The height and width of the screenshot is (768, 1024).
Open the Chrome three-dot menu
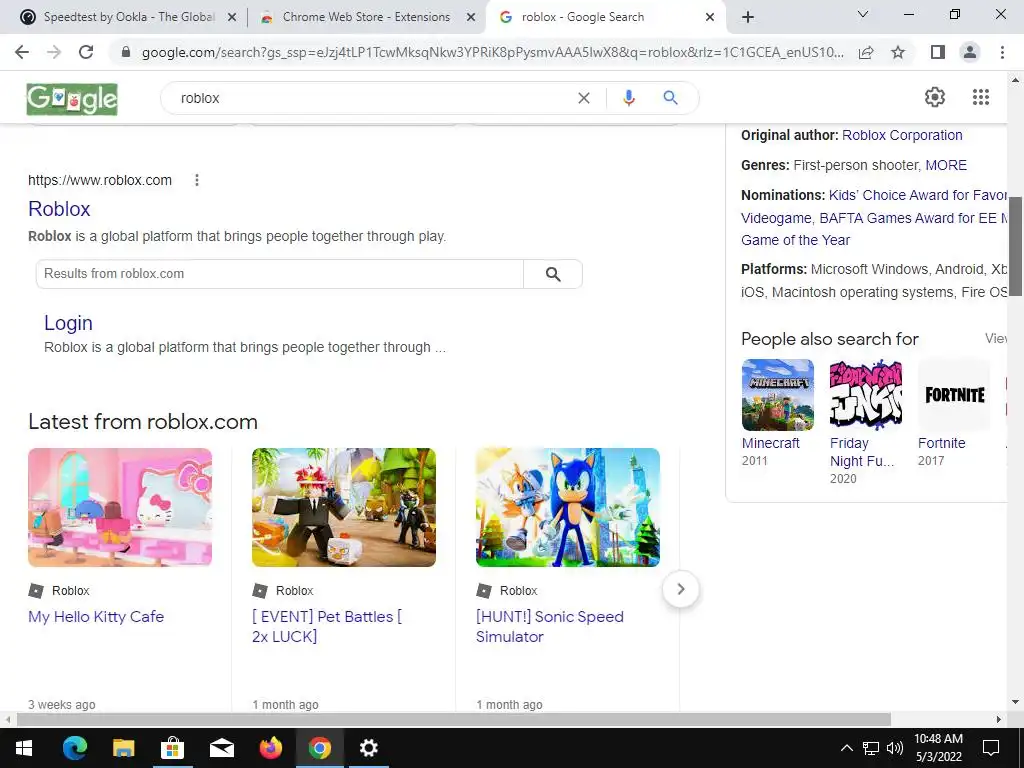point(1002,52)
